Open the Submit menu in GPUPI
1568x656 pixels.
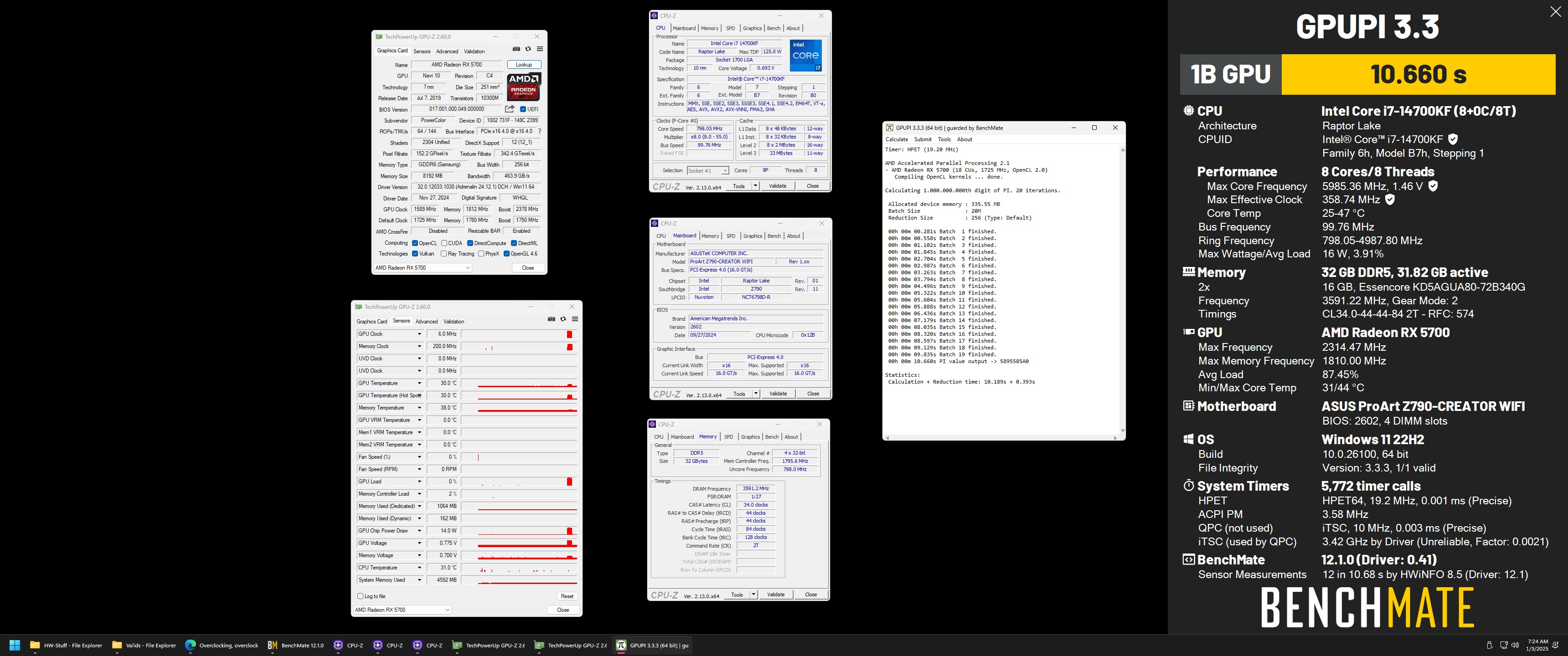click(x=923, y=139)
